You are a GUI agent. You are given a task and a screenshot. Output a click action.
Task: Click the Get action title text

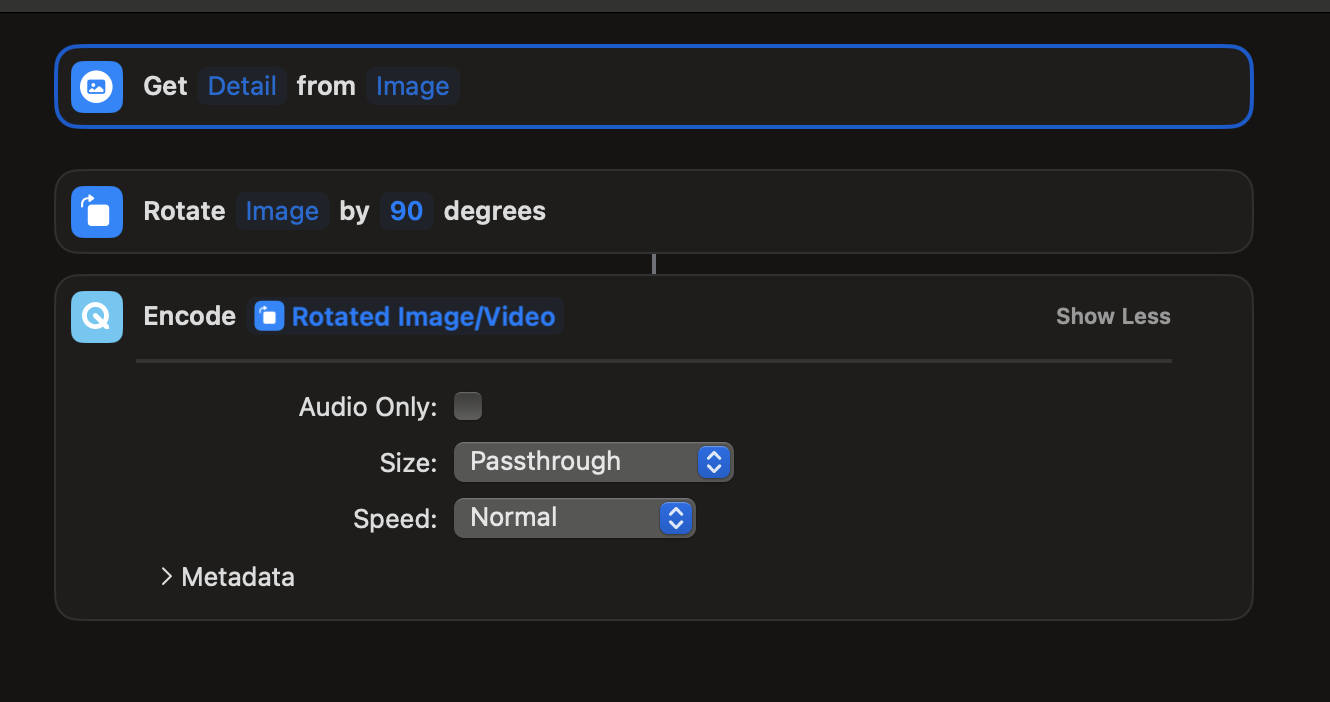[166, 87]
